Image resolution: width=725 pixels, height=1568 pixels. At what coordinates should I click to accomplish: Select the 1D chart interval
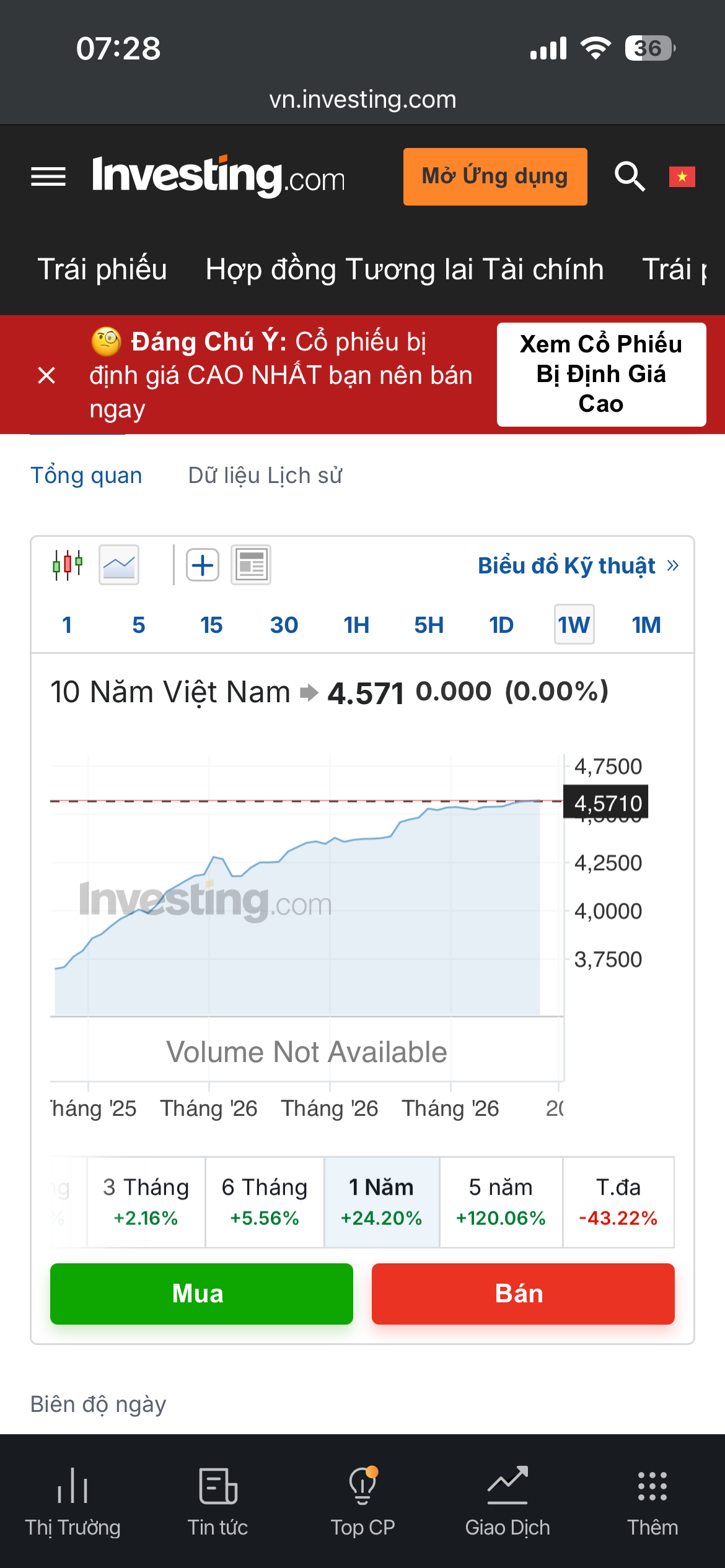[501, 625]
